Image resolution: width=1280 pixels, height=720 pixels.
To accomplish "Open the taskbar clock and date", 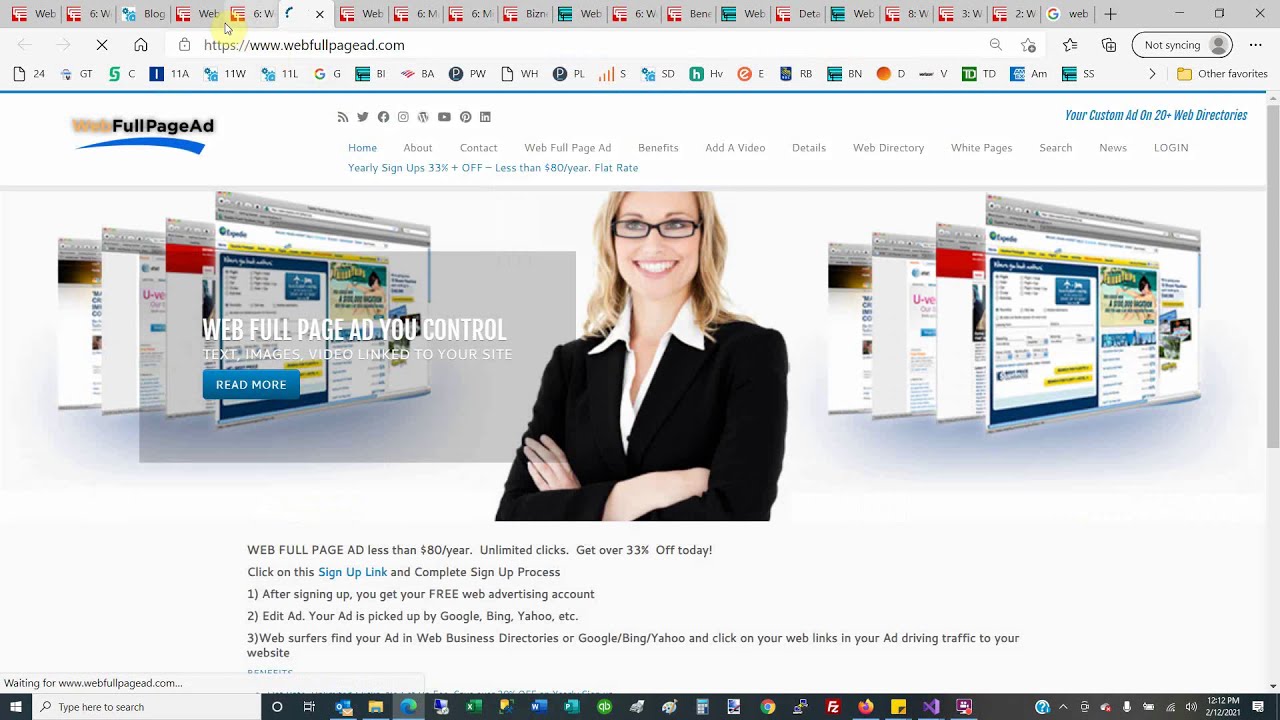I will [1224, 707].
